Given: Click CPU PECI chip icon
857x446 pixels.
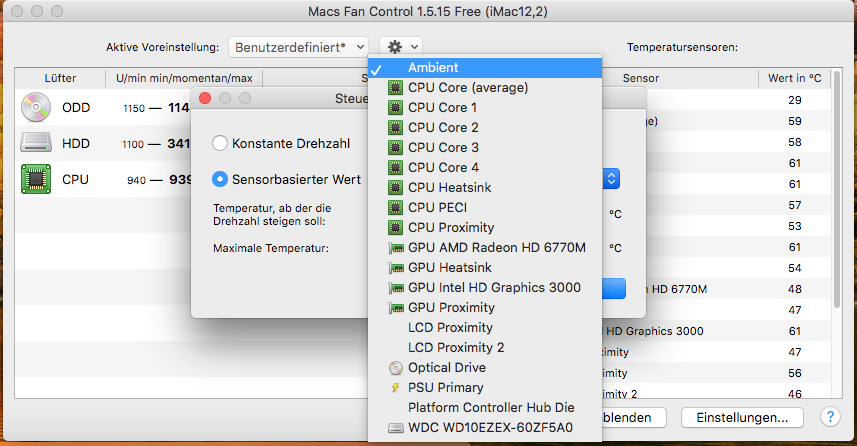Looking at the screenshot, I should [395, 208].
